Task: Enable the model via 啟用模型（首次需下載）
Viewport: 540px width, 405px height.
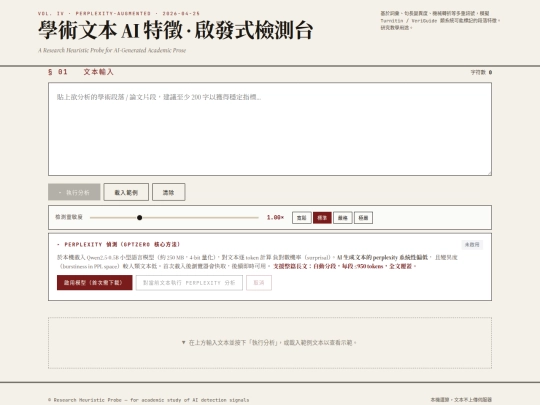Action: pyautogui.click(x=94, y=283)
